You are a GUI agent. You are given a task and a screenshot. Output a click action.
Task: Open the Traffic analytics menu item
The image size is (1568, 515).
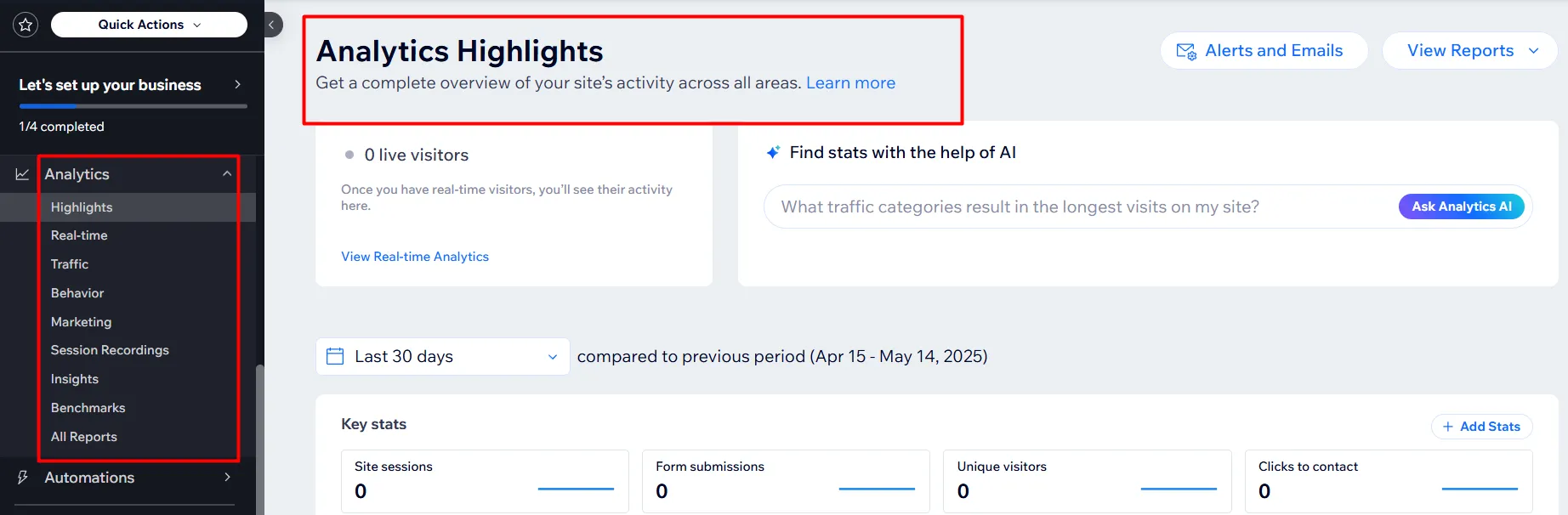tap(70, 264)
